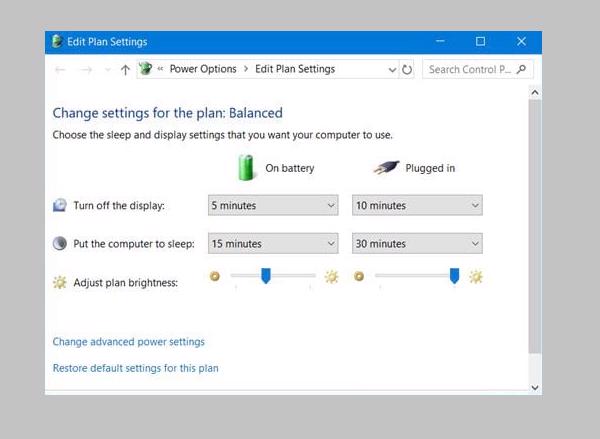Expand plugged in sleep time dropdown
600x439 pixels.
click(x=417, y=243)
